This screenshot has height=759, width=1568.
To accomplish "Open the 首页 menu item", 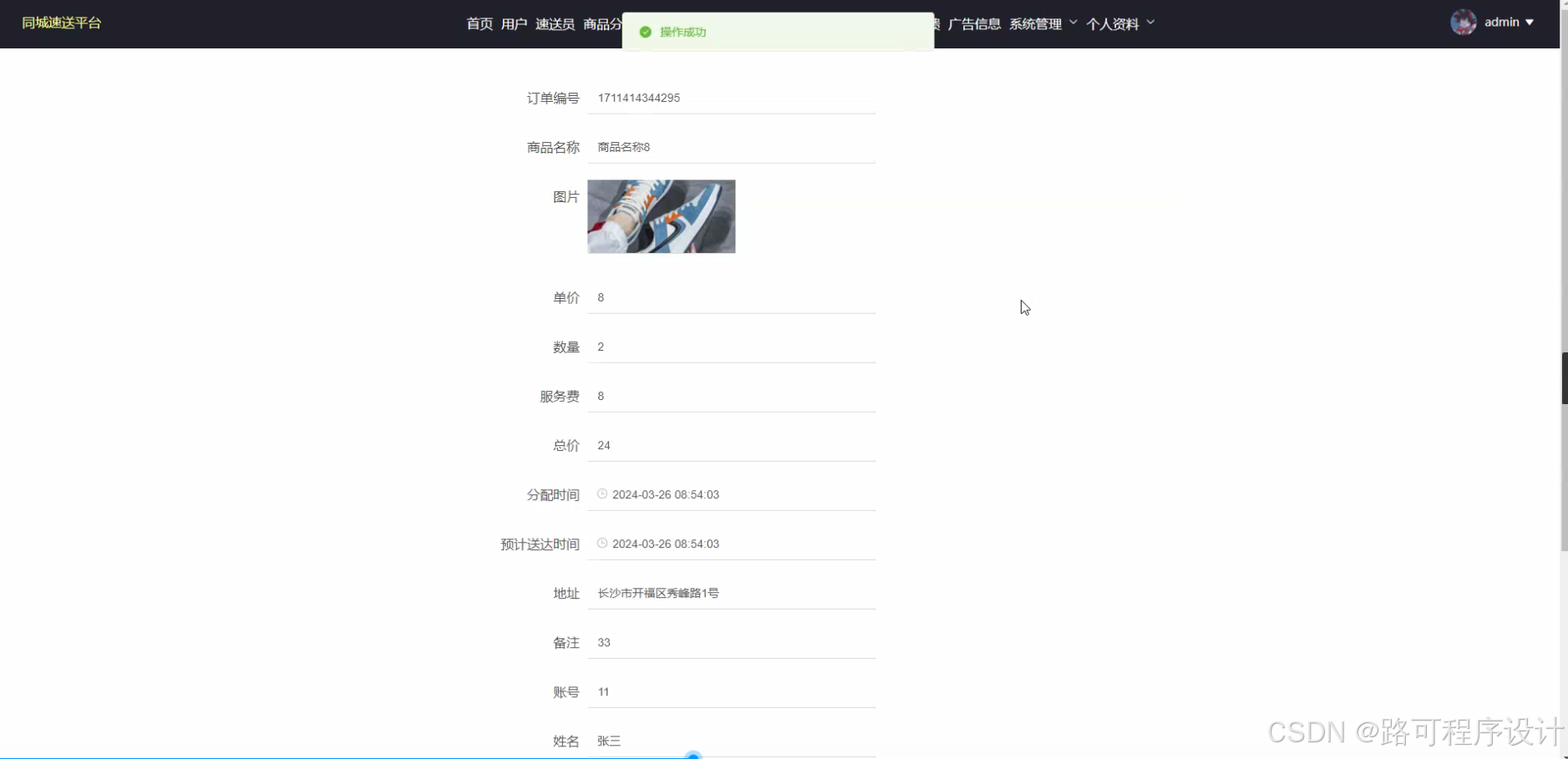I will [x=480, y=23].
